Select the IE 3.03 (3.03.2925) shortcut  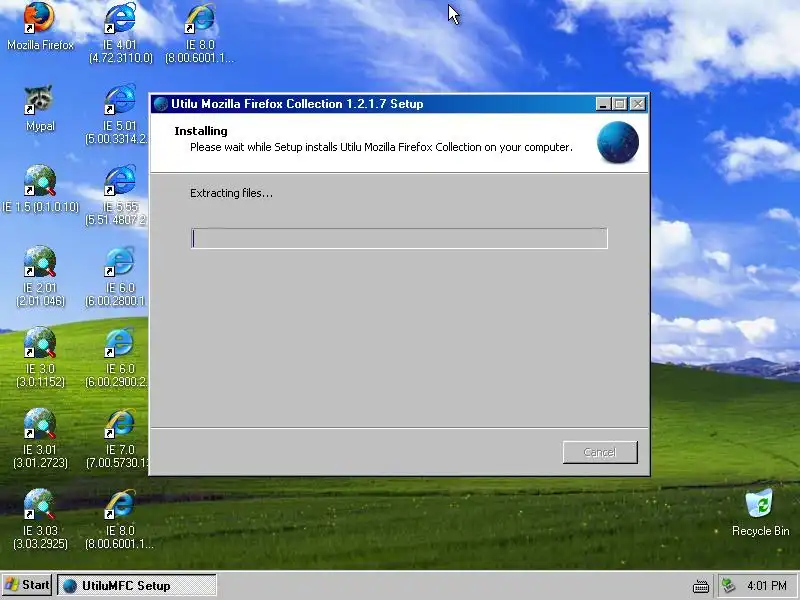point(40,519)
